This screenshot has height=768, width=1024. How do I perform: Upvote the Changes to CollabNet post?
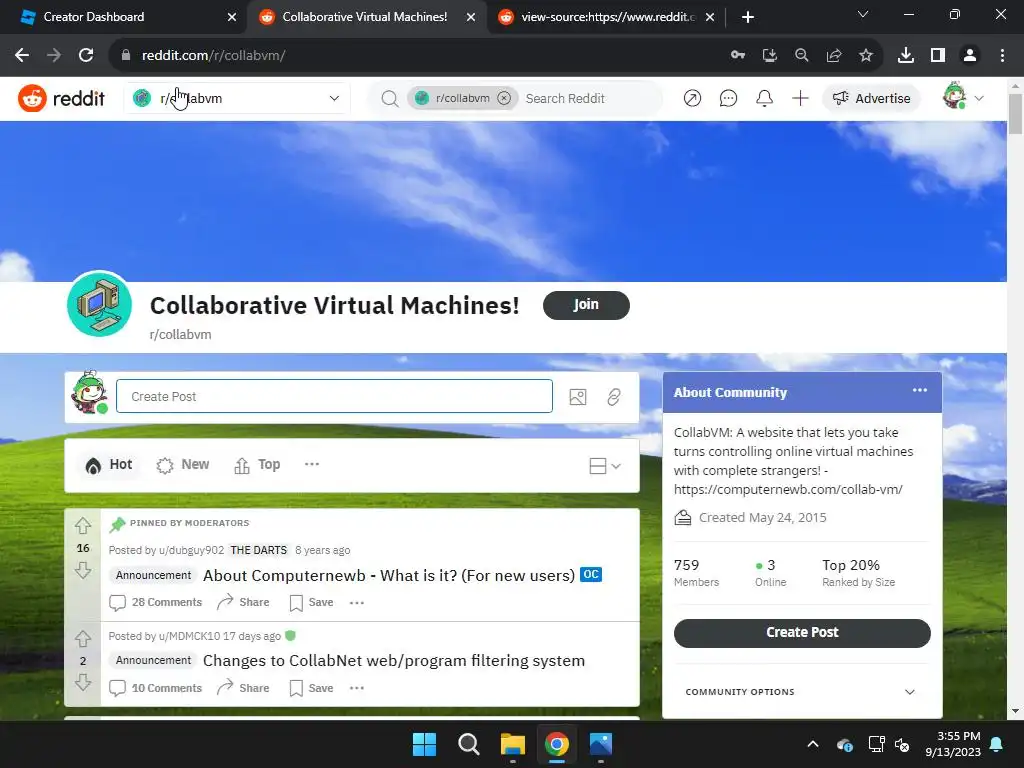[x=83, y=638]
